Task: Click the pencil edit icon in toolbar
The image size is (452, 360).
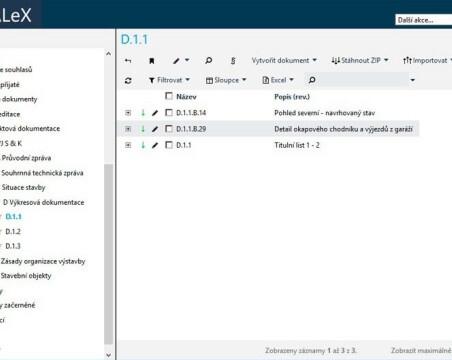Action: pos(176,61)
